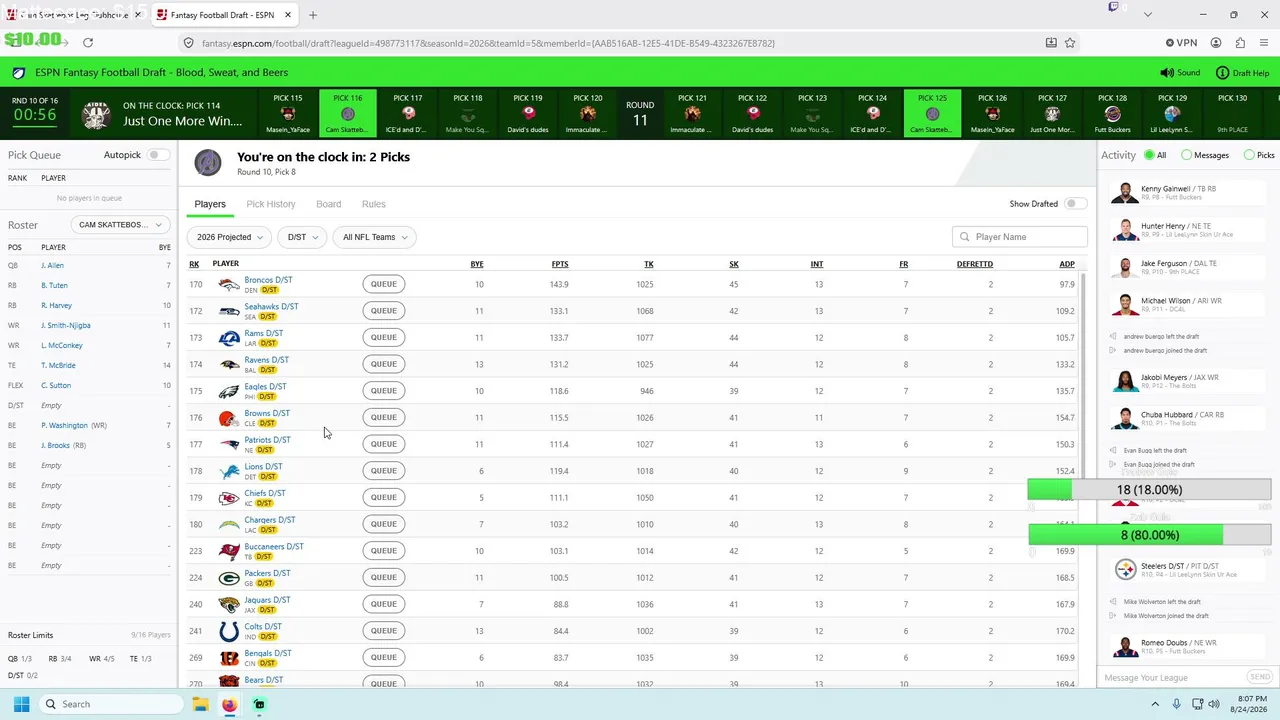Sort the table by the BYE column header
Screen dimensions: 1280x720
coord(477,264)
